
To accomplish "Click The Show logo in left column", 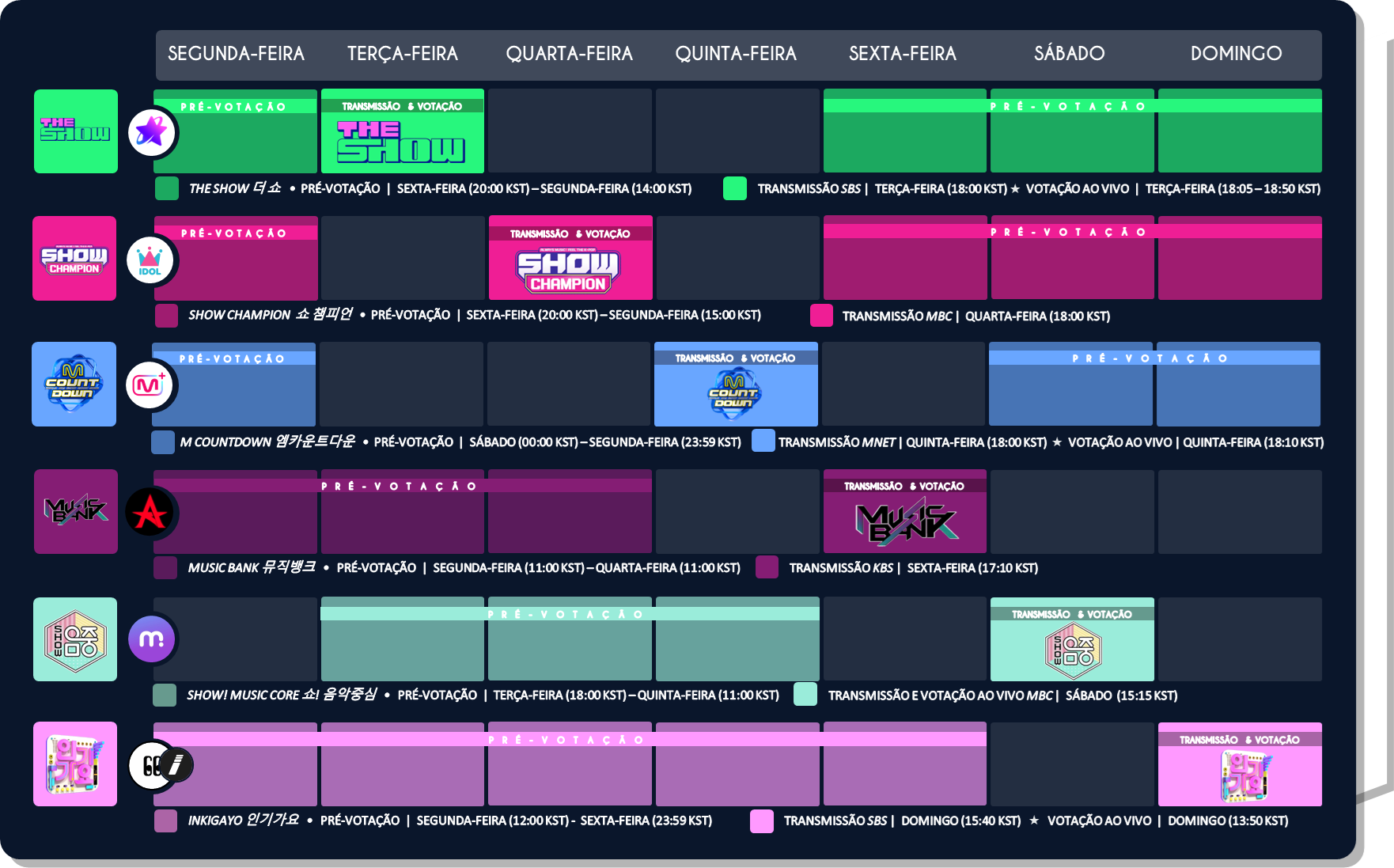I will click(x=75, y=131).
